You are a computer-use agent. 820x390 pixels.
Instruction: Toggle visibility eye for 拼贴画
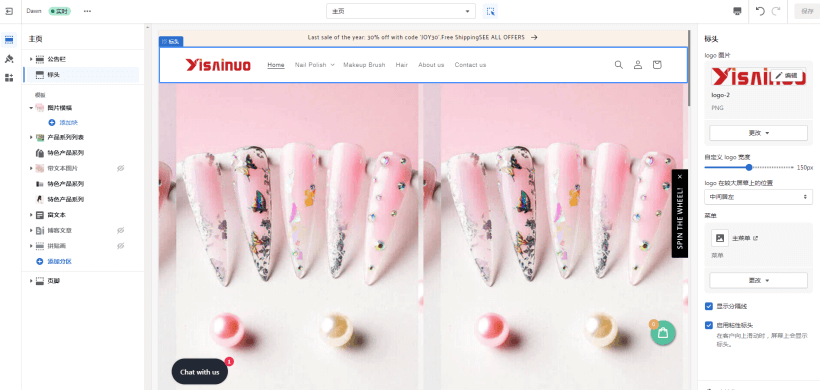coord(120,246)
